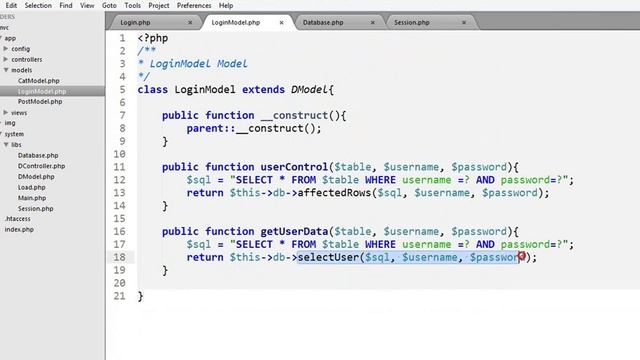Click 'getUserData' function name
The image size is (640, 360).
pos(294,231)
